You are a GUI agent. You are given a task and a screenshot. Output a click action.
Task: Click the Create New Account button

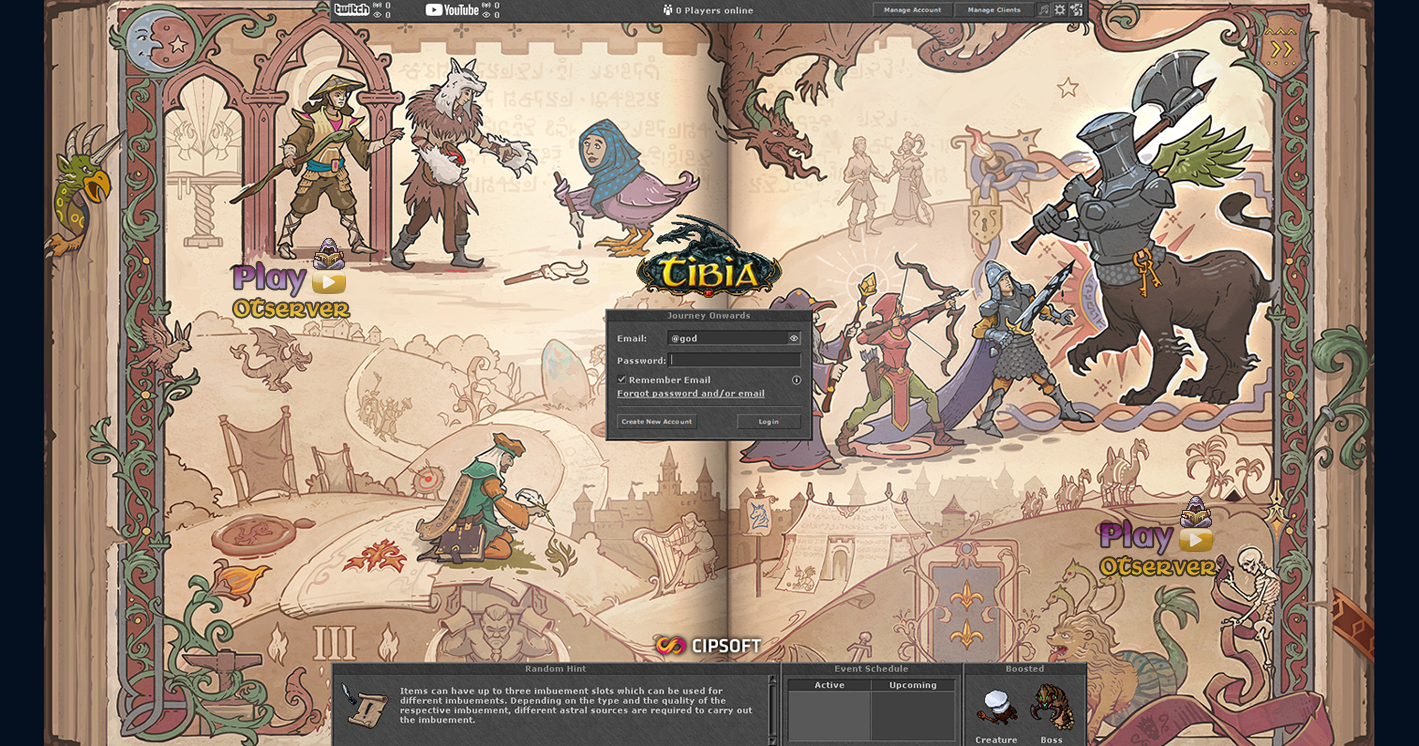point(656,422)
